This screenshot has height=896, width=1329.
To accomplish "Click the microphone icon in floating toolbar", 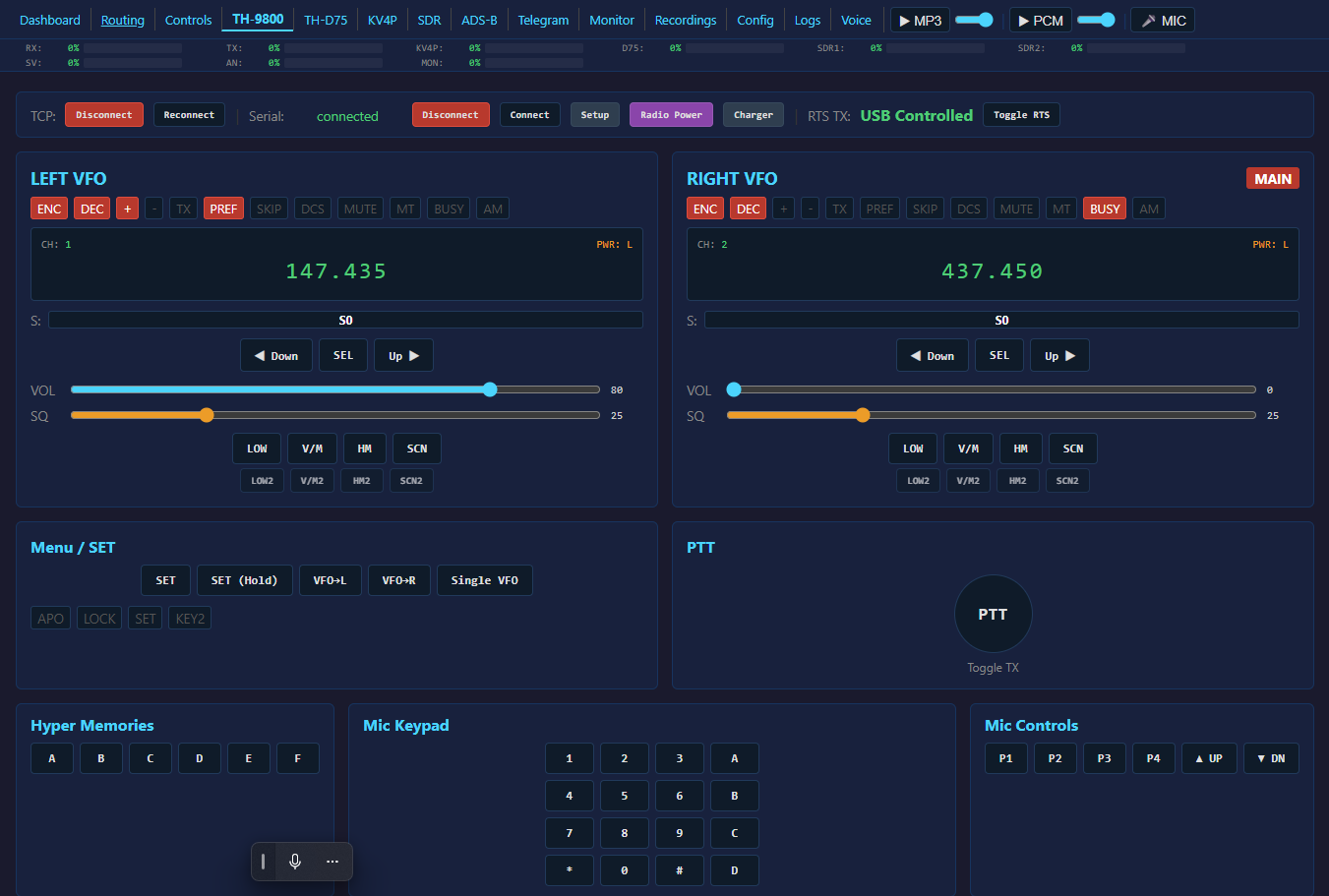I will (295, 862).
